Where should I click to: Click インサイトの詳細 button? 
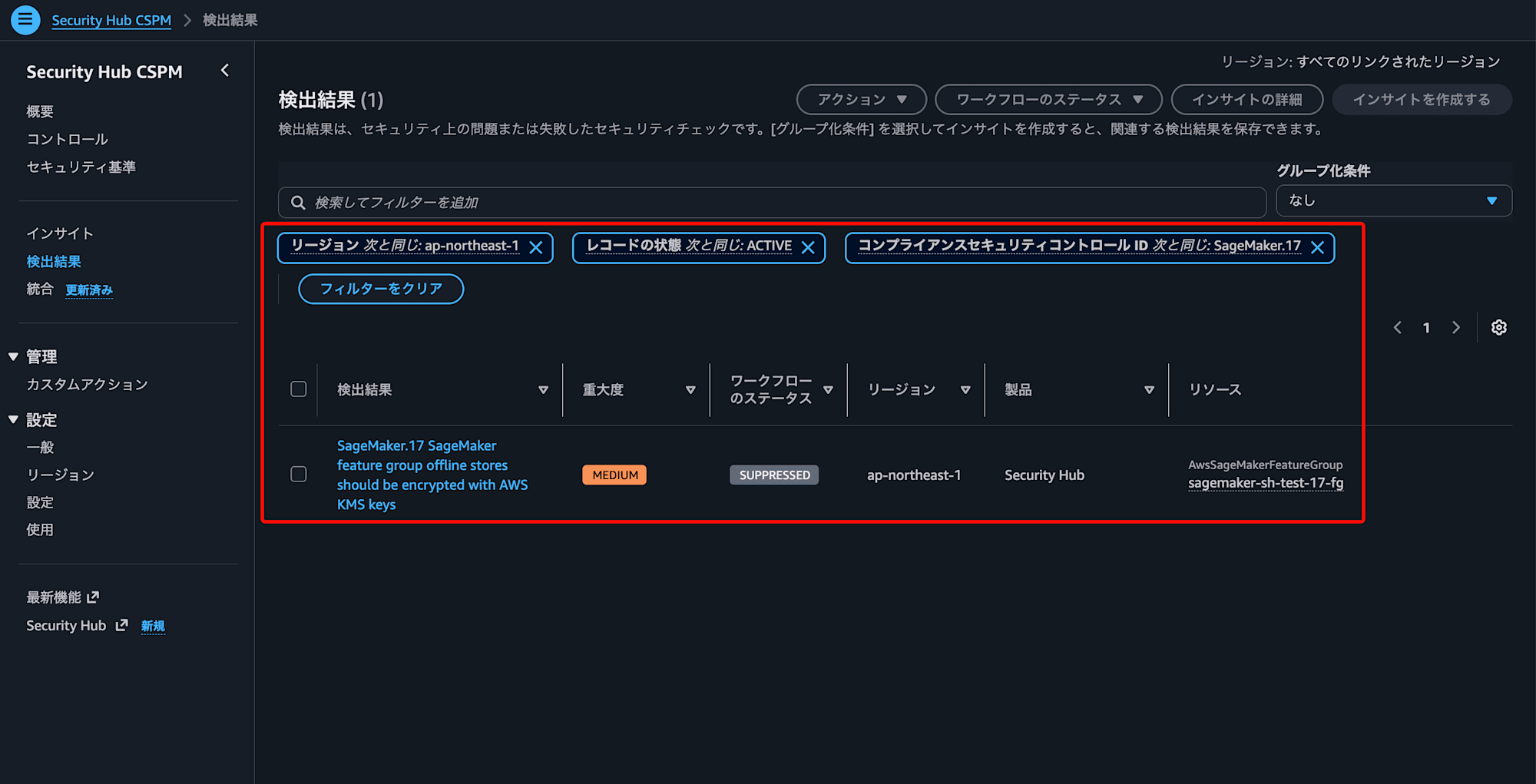tap(1247, 100)
